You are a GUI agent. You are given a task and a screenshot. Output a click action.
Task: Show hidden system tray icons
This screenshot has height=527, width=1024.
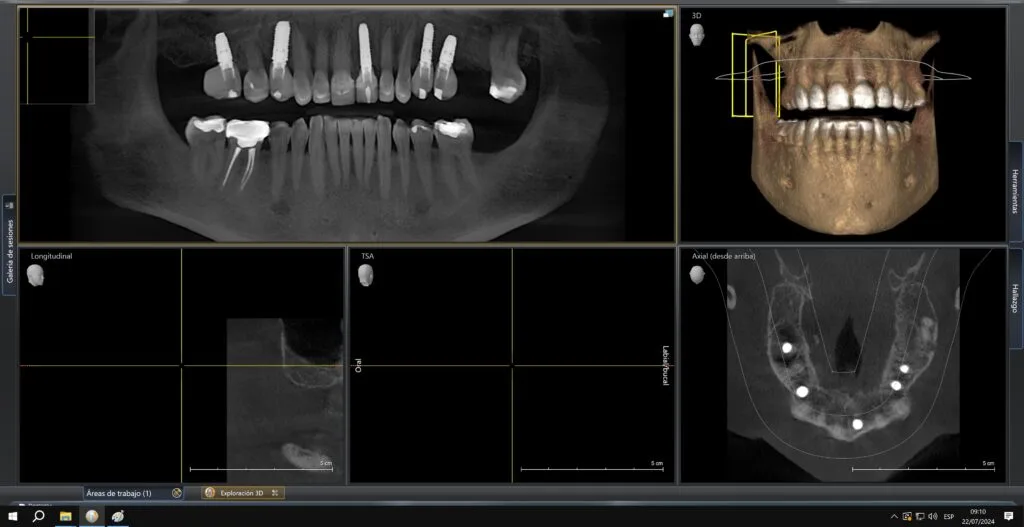coord(894,516)
